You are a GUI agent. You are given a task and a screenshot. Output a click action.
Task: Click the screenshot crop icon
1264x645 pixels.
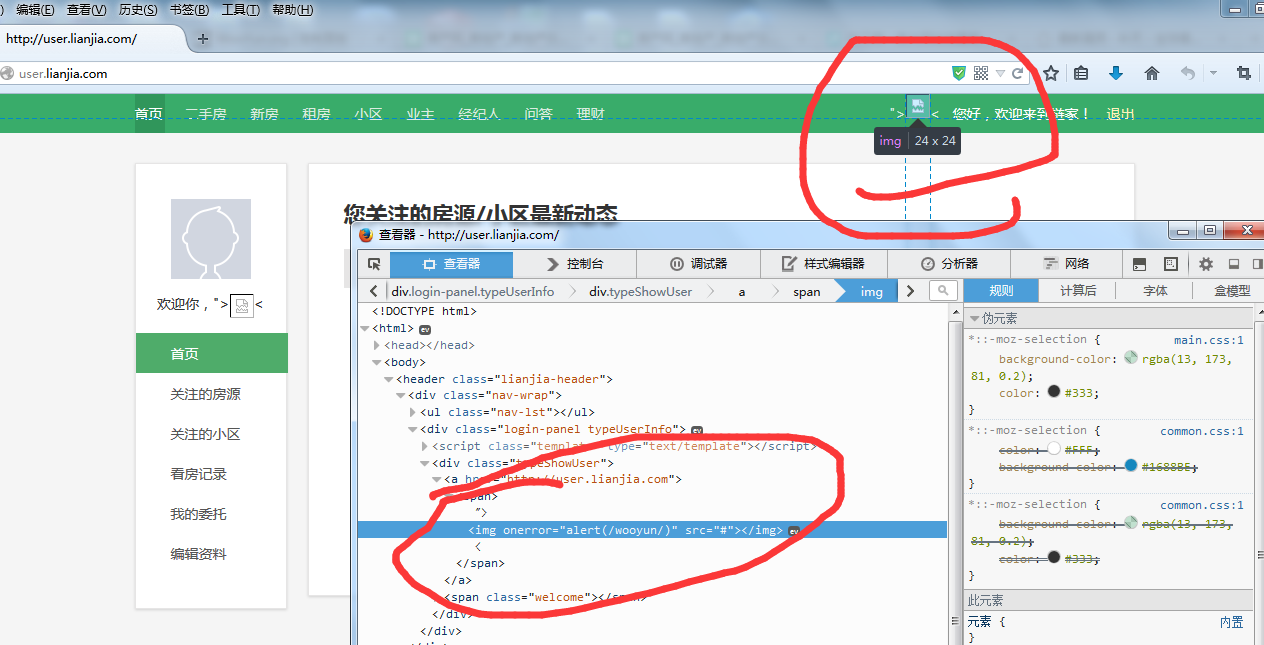(1243, 73)
